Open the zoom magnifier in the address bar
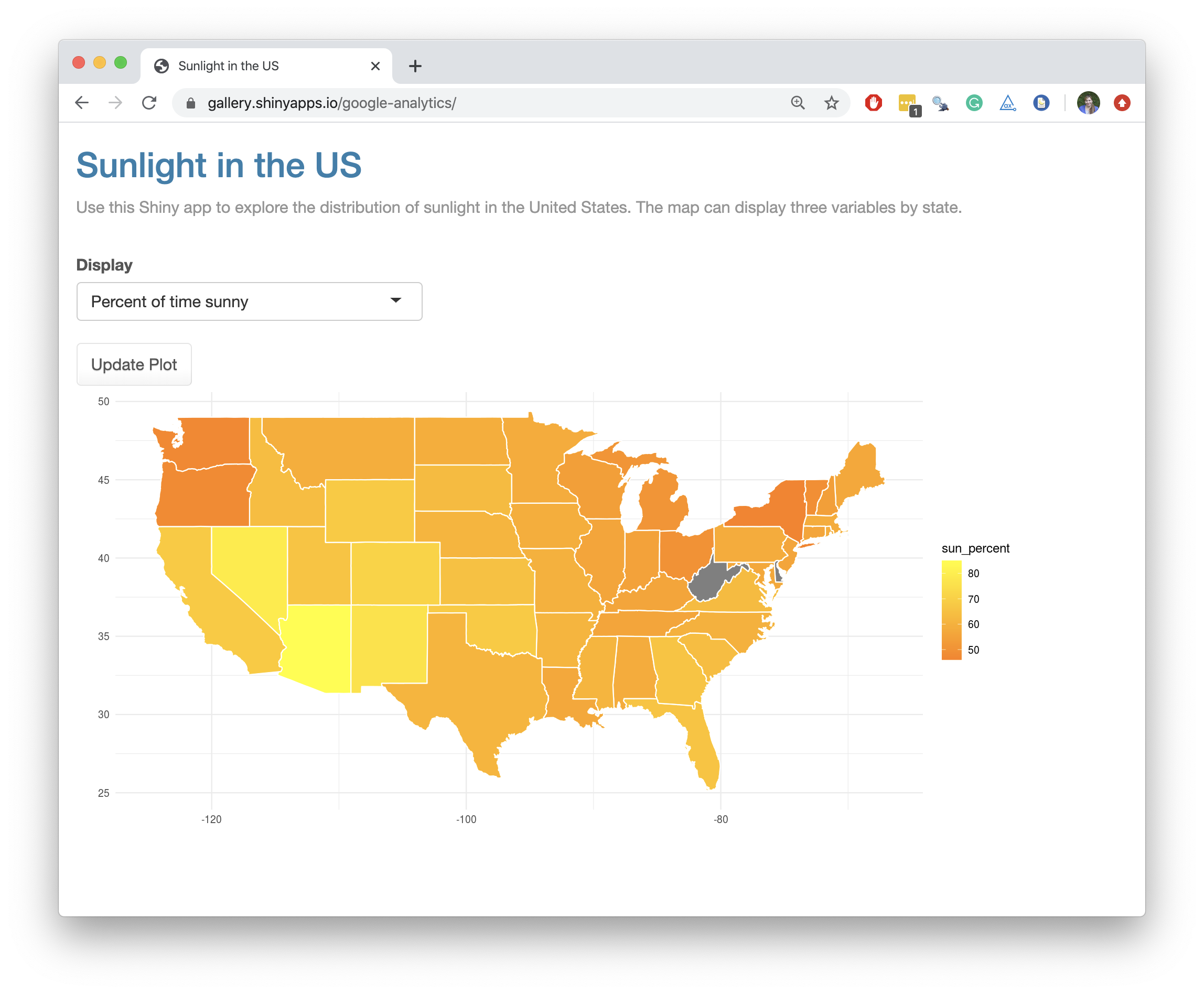 point(797,103)
